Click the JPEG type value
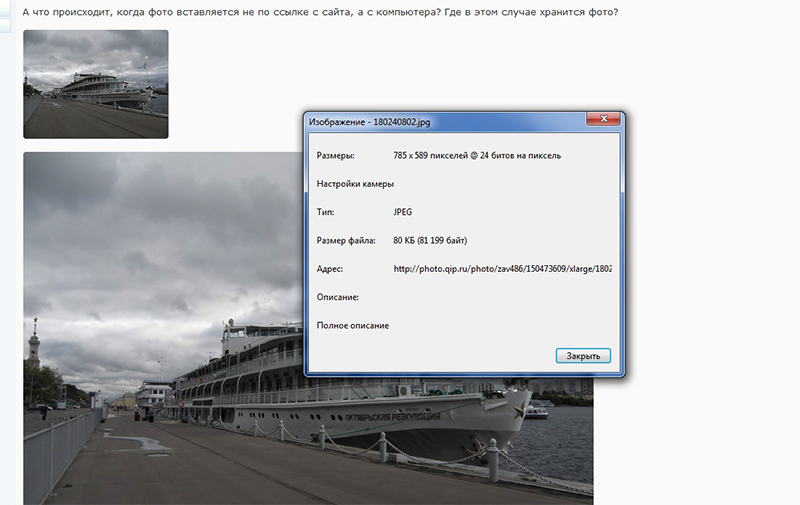Viewport: 800px width, 505px height. (403, 212)
